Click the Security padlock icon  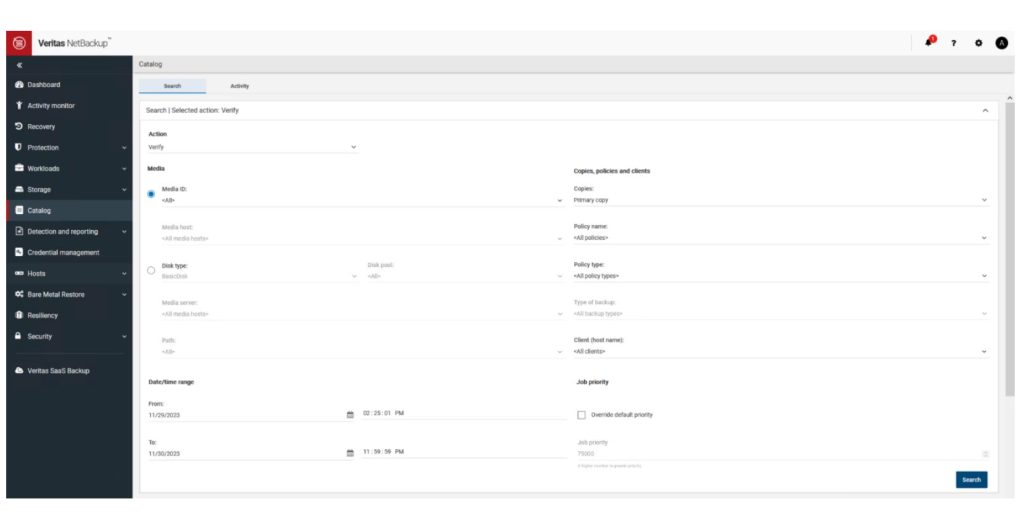(19, 336)
